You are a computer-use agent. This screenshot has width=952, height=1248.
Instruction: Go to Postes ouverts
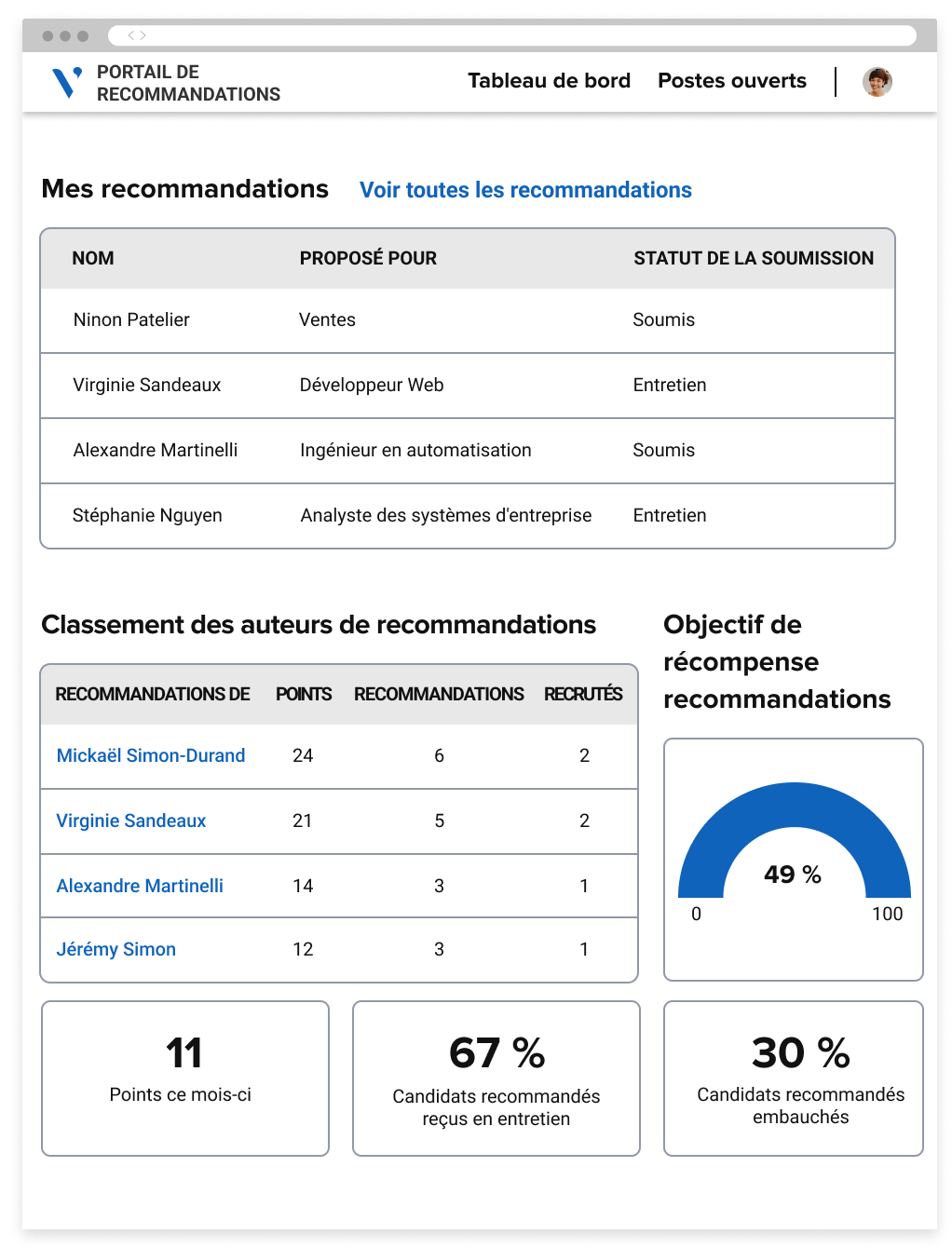pyautogui.click(x=732, y=81)
